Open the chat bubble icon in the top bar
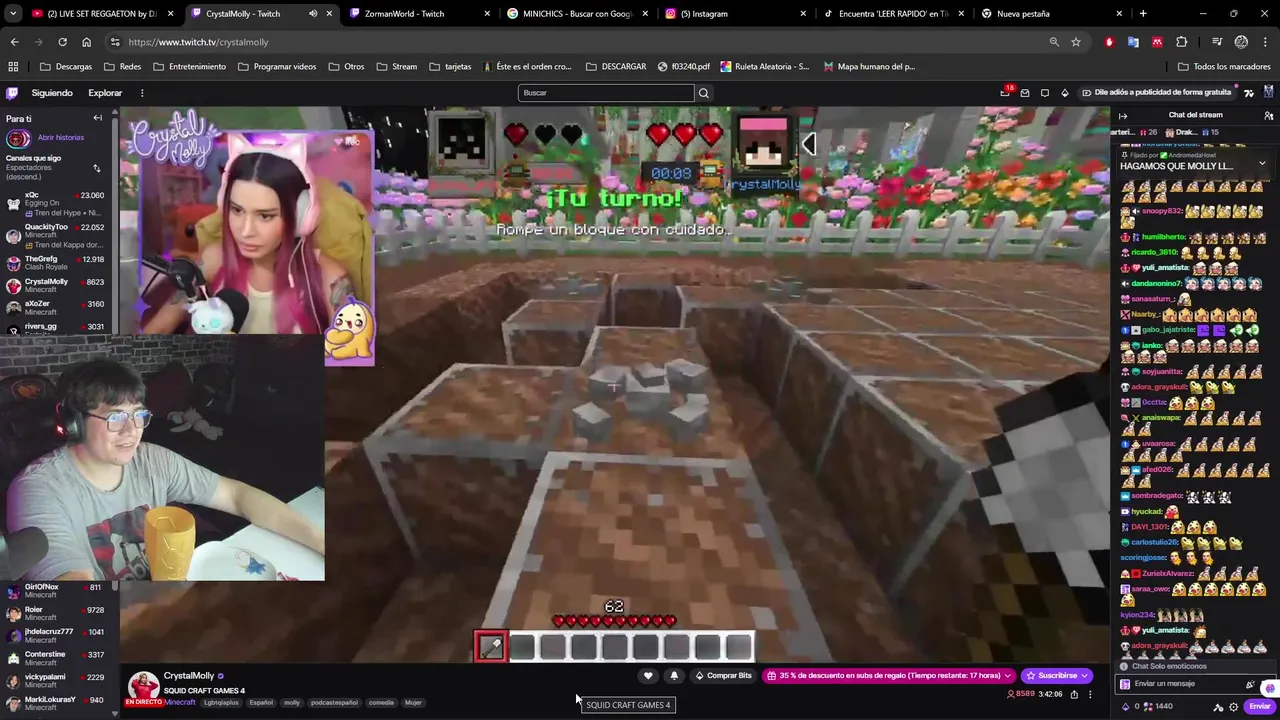Image resolution: width=1280 pixels, height=720 pixels. [1045, 93]
